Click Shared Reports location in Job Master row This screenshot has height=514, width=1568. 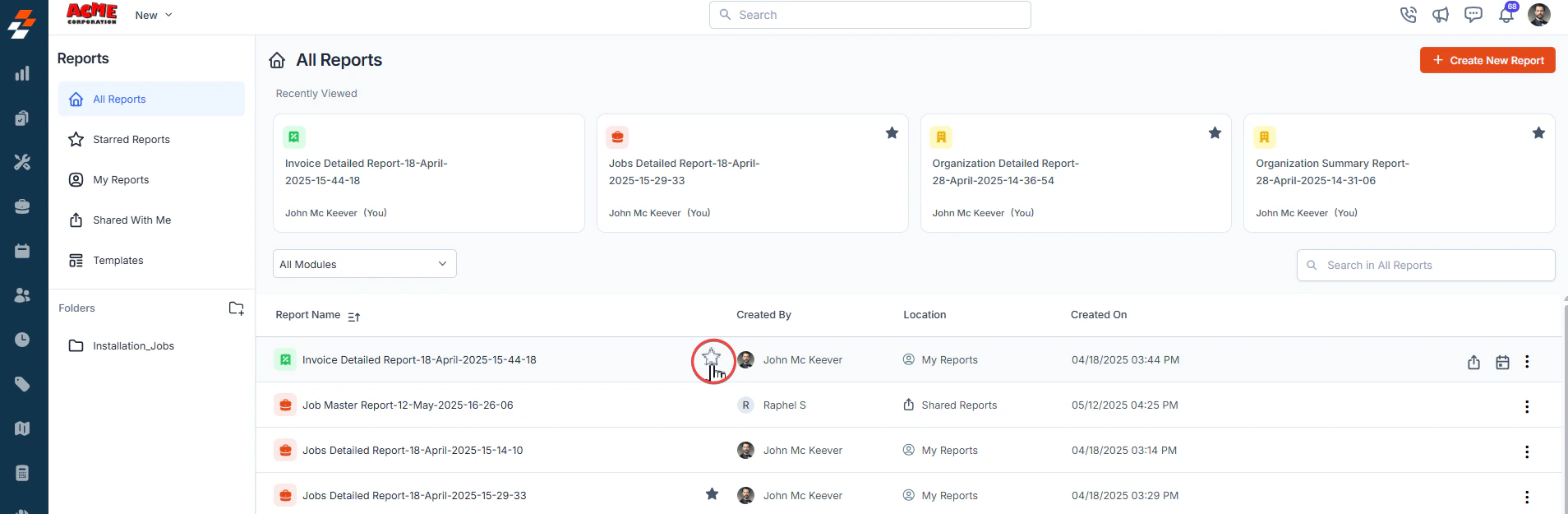click(959, 405)
